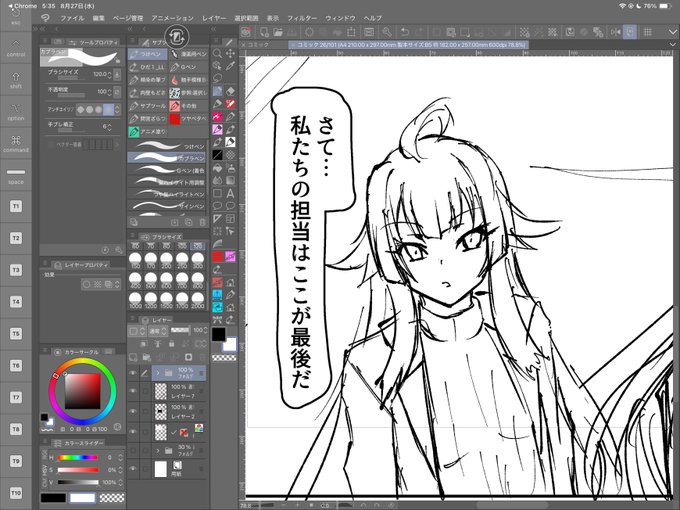Click the flip horizontal icon in command bar
Image resolution: width=680 pixels, height=510 pixels.
coord(615,32)
